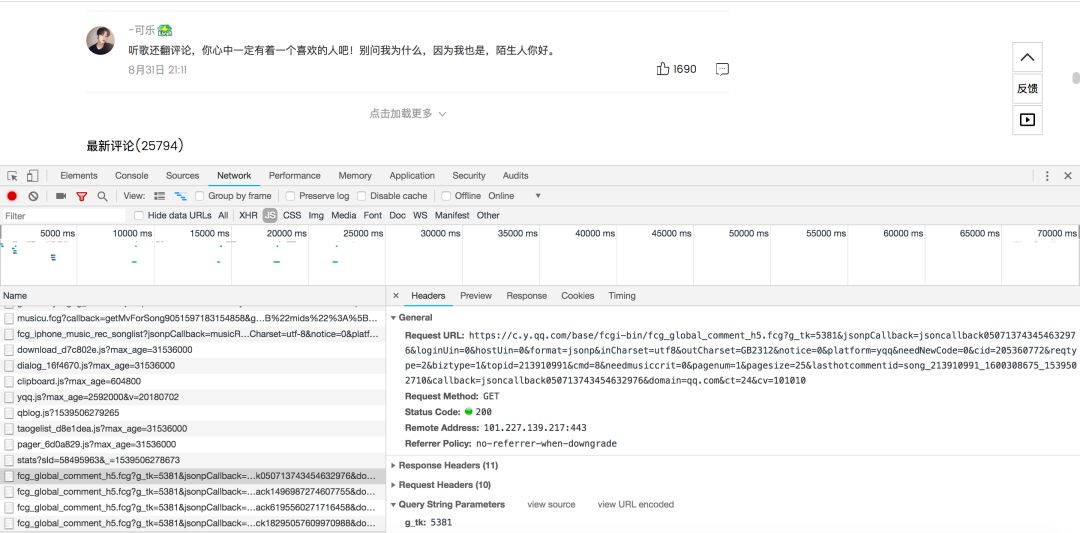Select request stats?sId=58495963
This screenshot has height=533, width=1080.
point(193,460)
